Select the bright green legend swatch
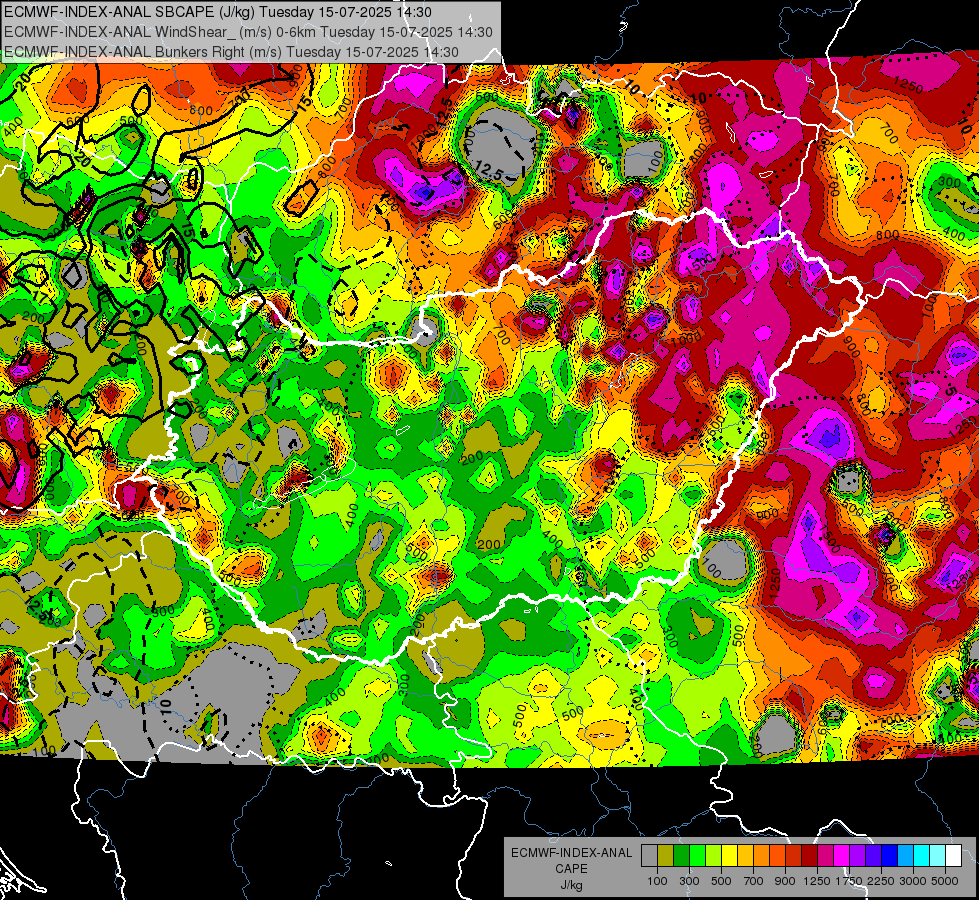 pos(698,856)
